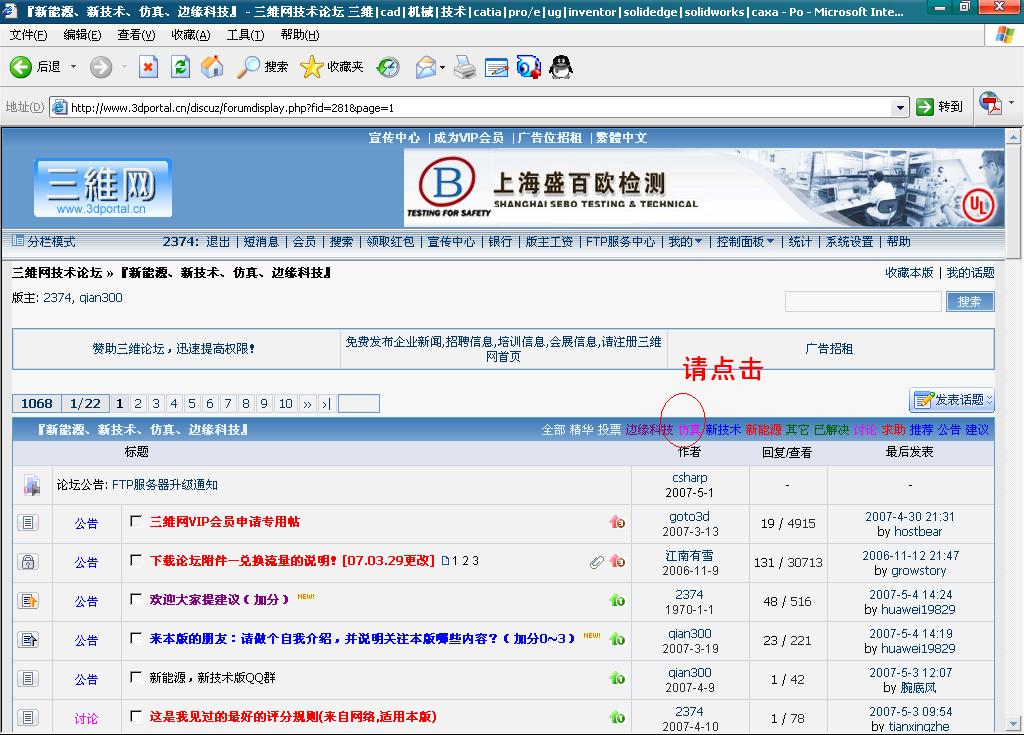
Task: Open 收藏本版 link
Action: coord(909,272)
